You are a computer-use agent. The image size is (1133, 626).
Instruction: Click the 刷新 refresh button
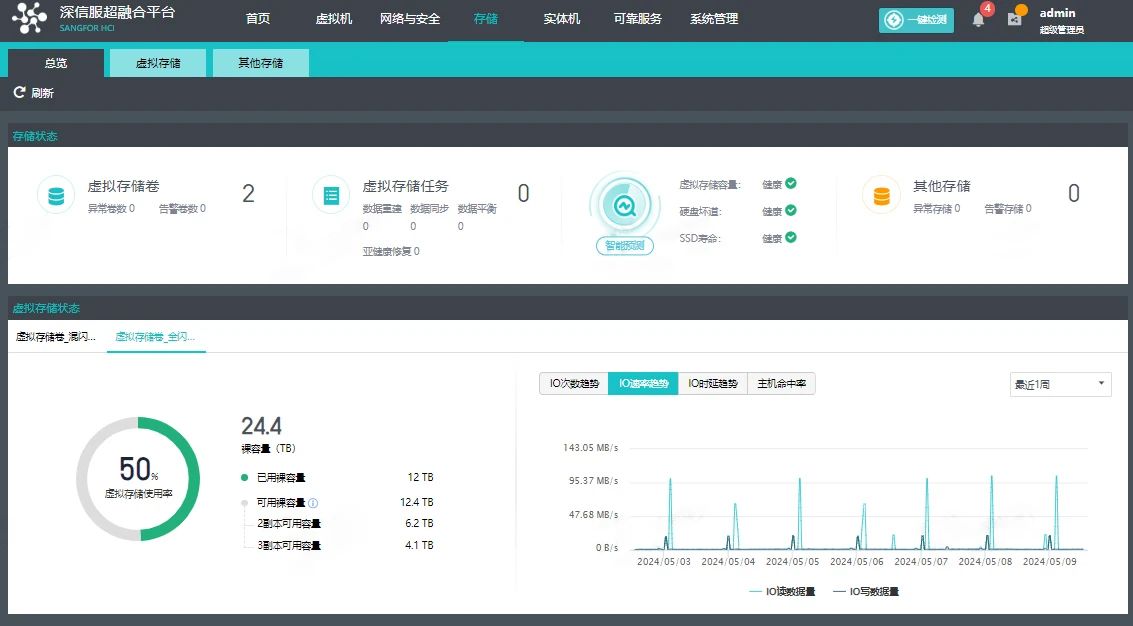click(x=34, y=93)
